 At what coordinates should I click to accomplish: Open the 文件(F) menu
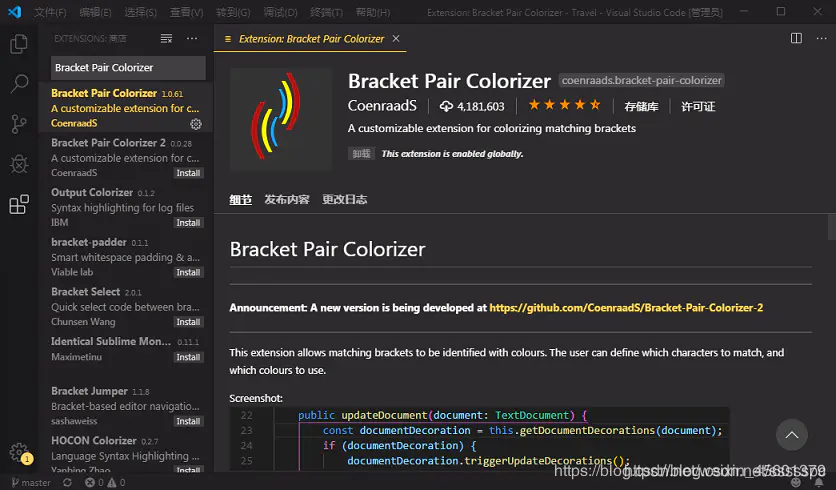tap(50, 12)
